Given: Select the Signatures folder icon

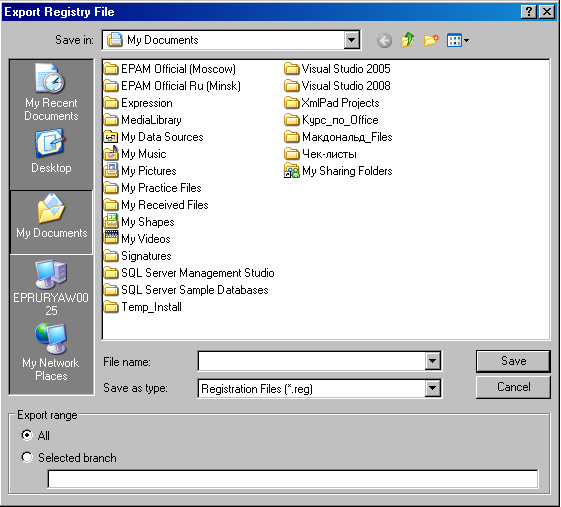Looking at the screenshot, I should (111, 256).
